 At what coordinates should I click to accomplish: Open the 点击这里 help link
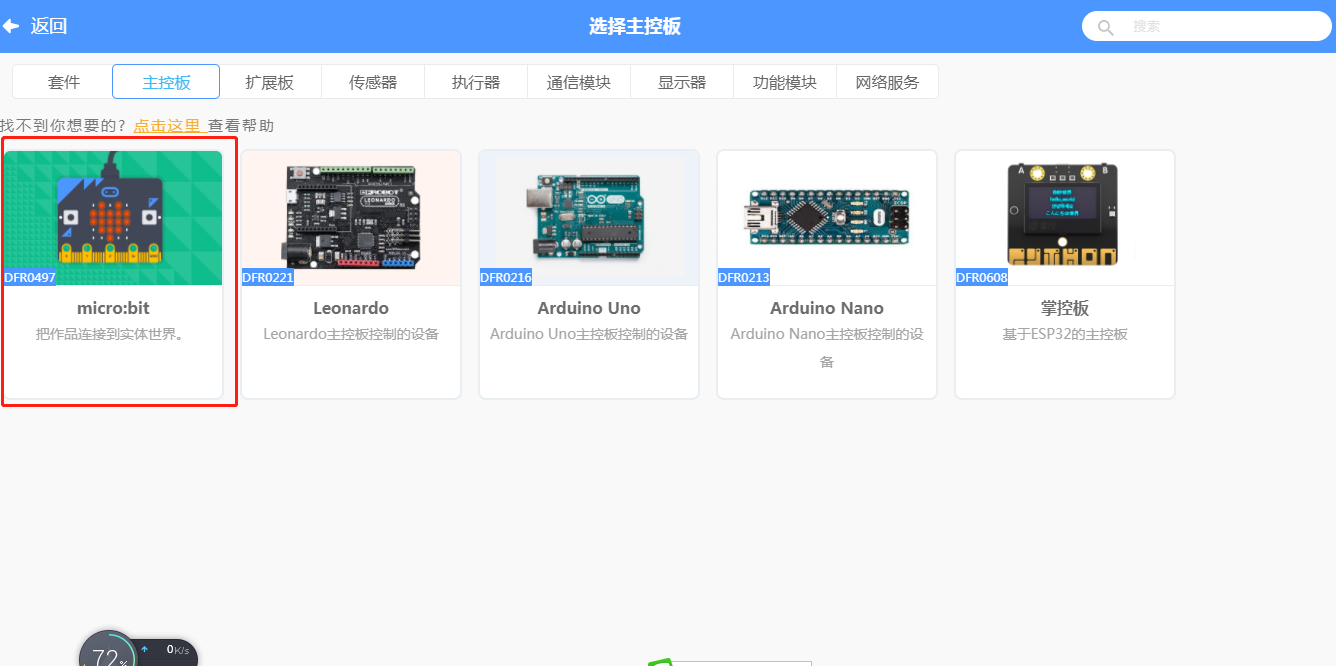(168, 126)
